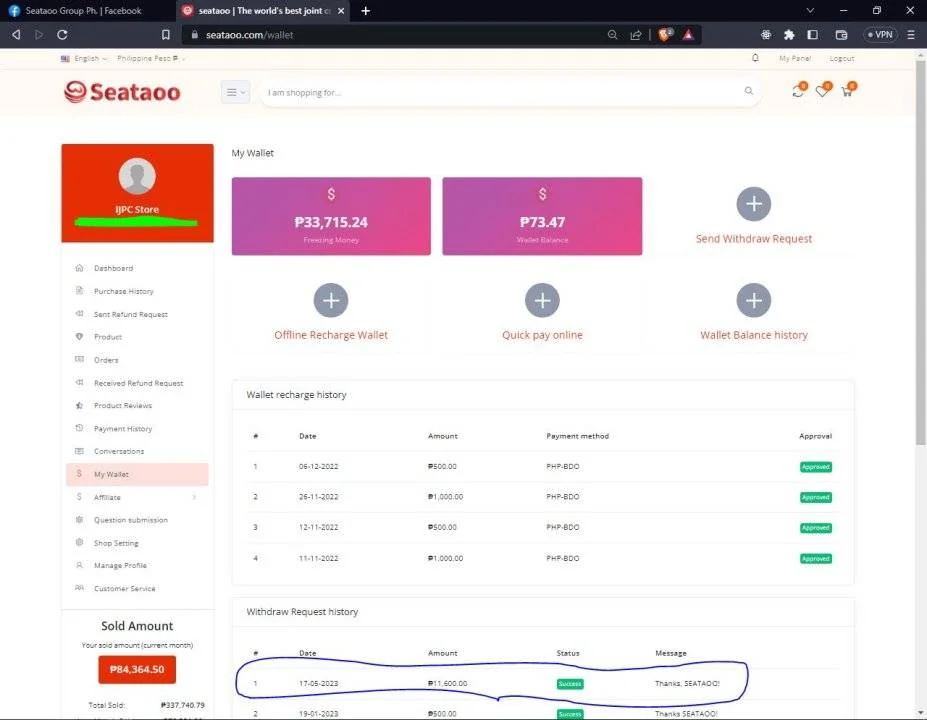
Task: Open the shopping cart icon
Action: coord(848,90)
